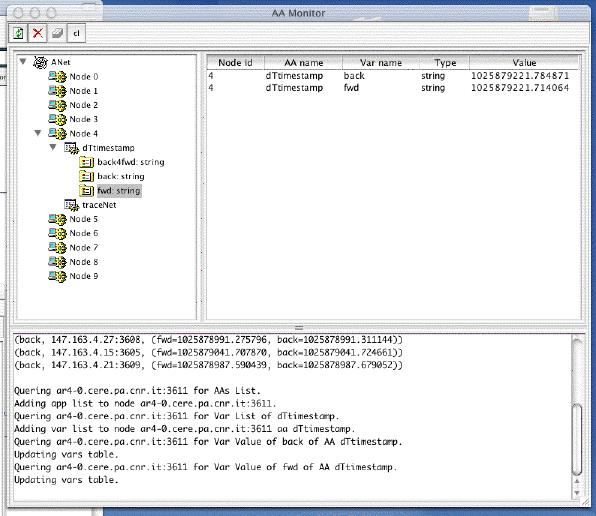Click the green refresh toolbar icon
The image size is (596, 516).
18,33
